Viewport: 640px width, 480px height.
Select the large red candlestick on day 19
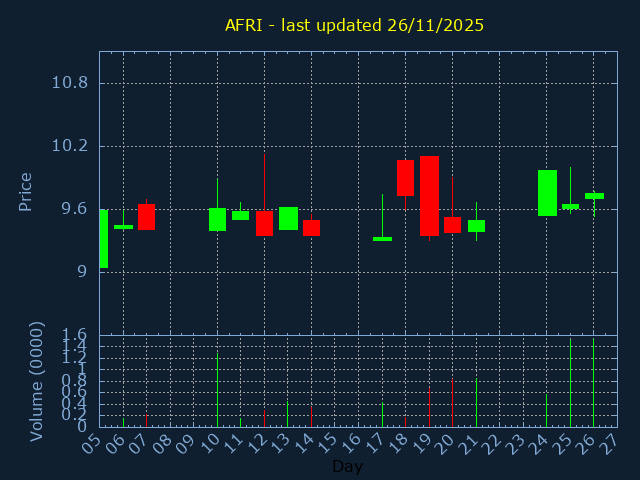429,196
